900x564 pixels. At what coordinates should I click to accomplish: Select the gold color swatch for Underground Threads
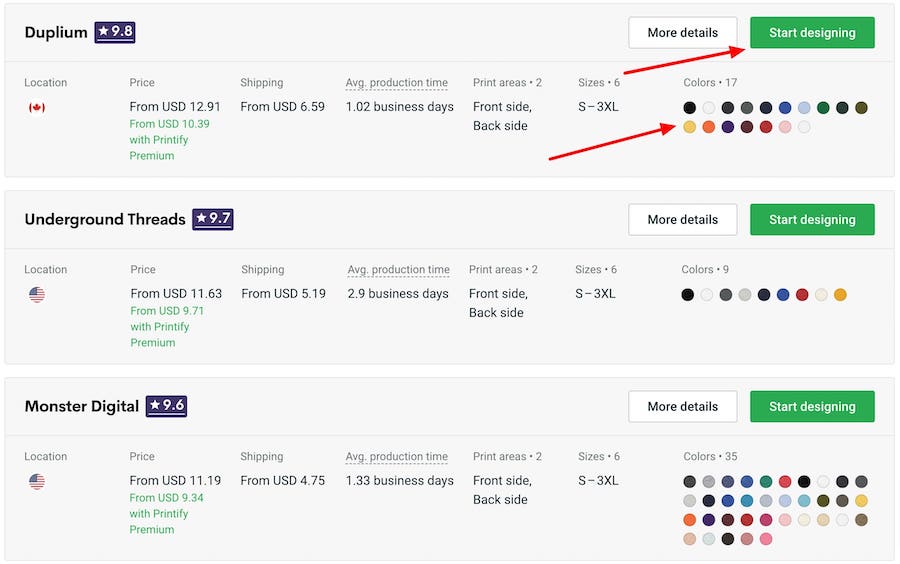pos(840,295)
